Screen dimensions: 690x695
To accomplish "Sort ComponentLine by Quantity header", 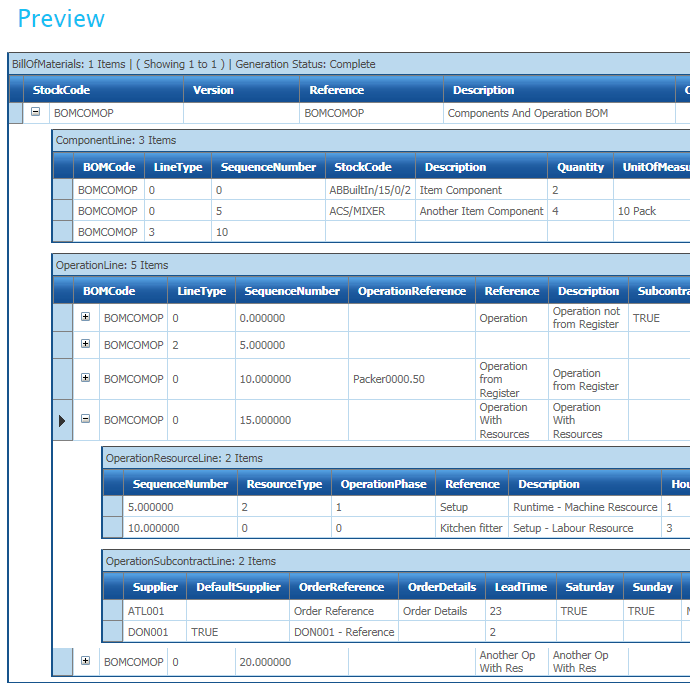I will [x=580, y=167].
